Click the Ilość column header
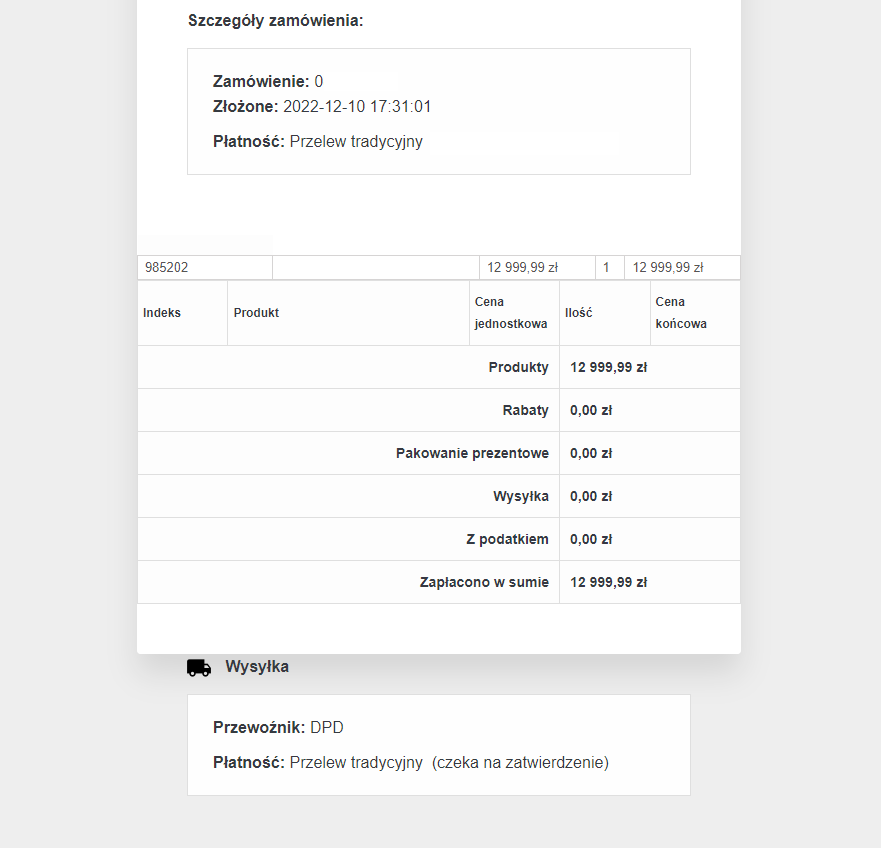The width and height of the screenshot is (881, 848). pyautogui.click(x=579, y=312)
